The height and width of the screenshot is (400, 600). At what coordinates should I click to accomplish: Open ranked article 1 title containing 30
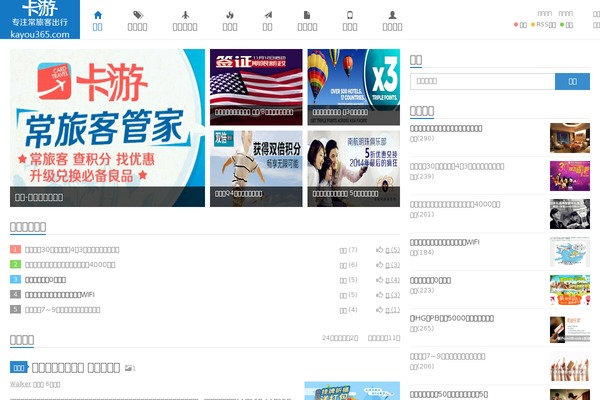[72, 250]
